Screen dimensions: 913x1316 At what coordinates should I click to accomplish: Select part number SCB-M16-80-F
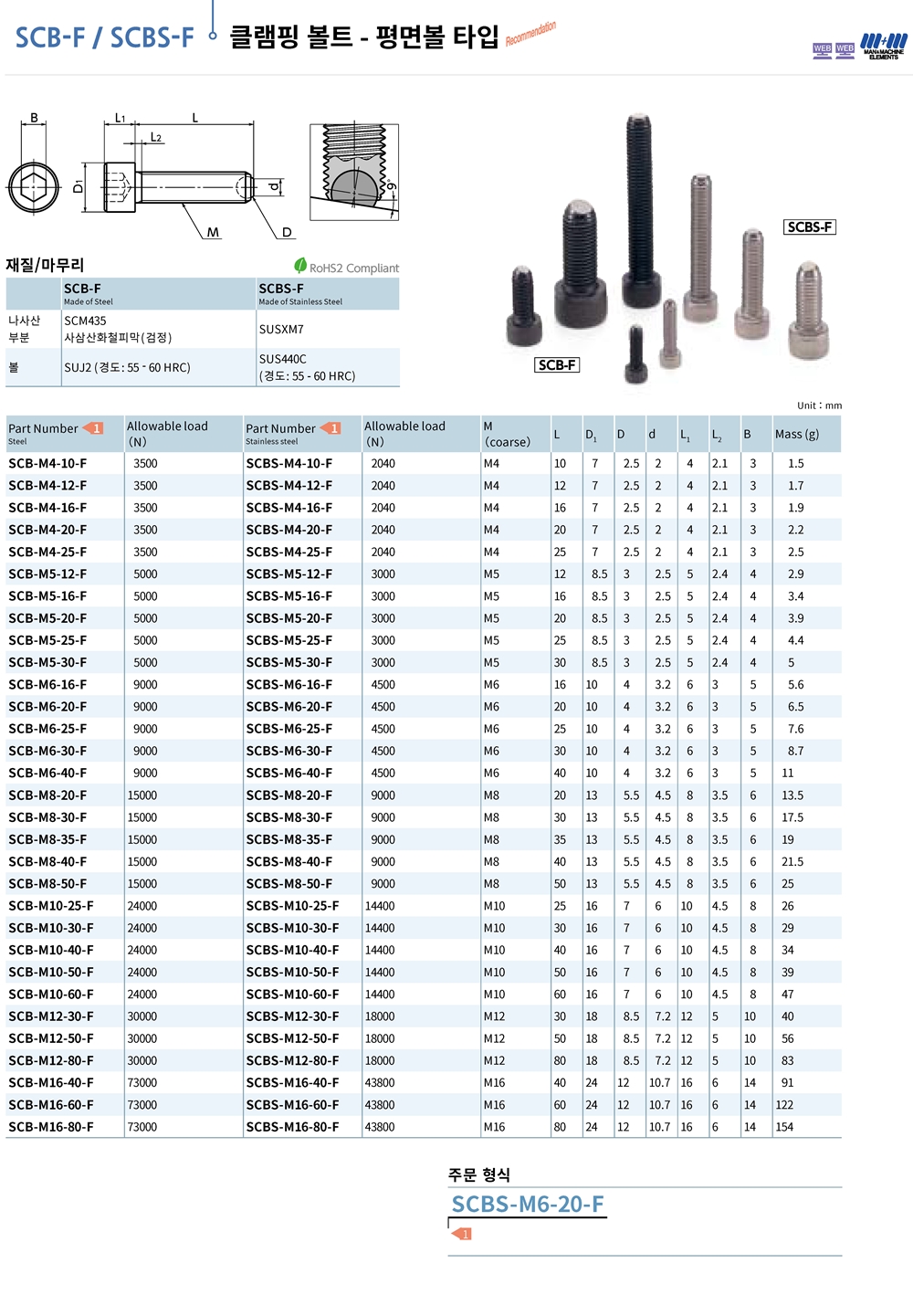51,1127
